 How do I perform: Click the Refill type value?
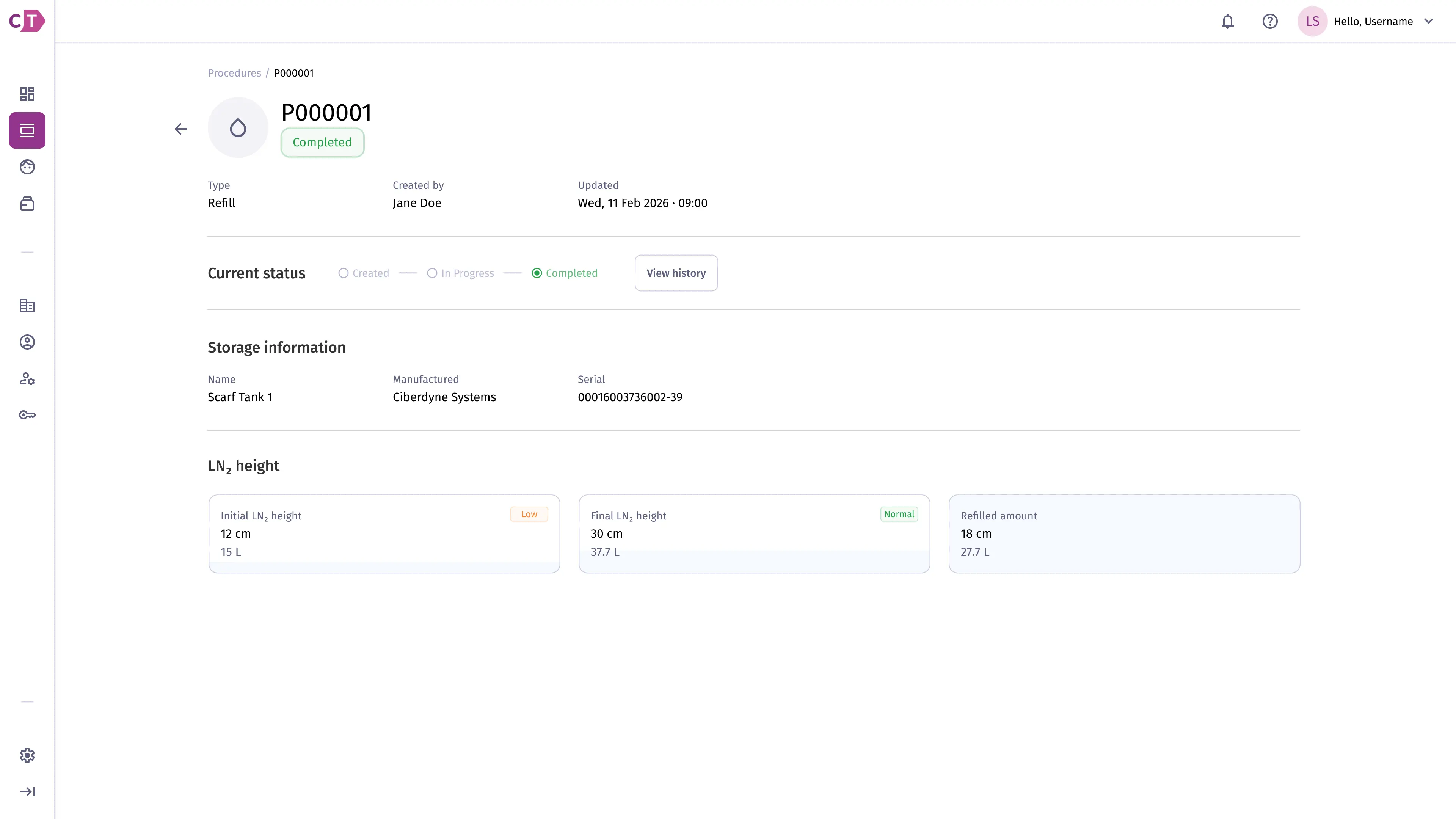click(221, 203)
